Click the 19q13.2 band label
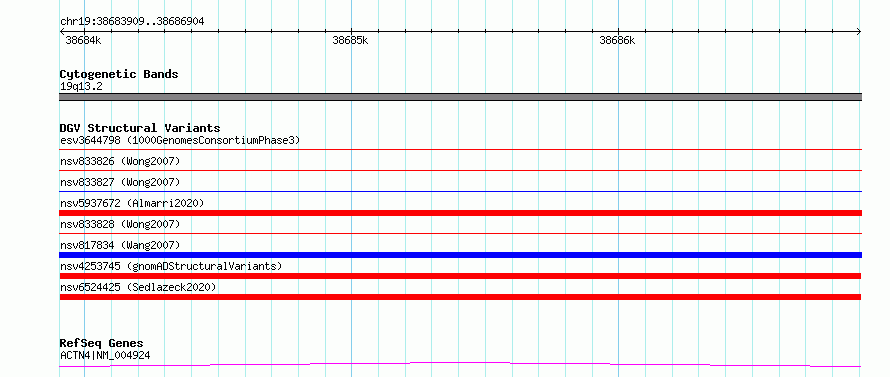The height and width of the screenshot is (377, 890). [x=81, y=87]
